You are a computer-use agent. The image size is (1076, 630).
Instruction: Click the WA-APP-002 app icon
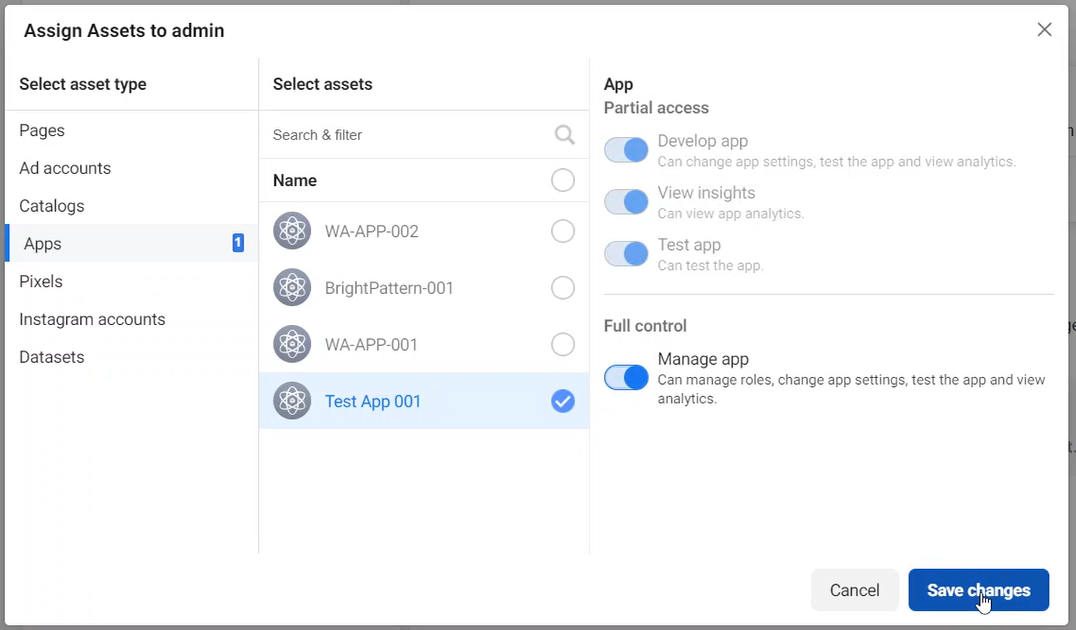(292, 231)
